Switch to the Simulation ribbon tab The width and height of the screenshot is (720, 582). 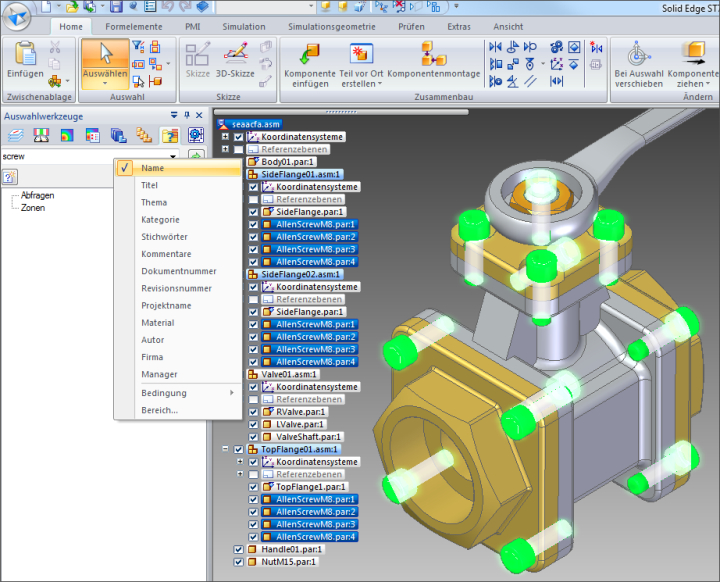(244, 27)
